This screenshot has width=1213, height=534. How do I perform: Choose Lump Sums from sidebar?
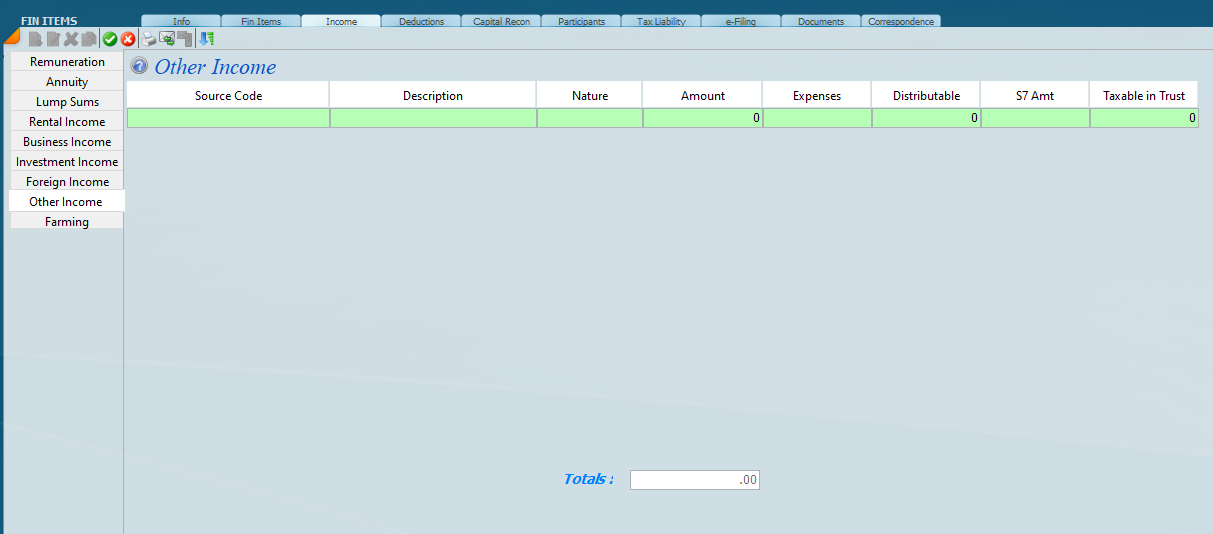coord(67,102)
